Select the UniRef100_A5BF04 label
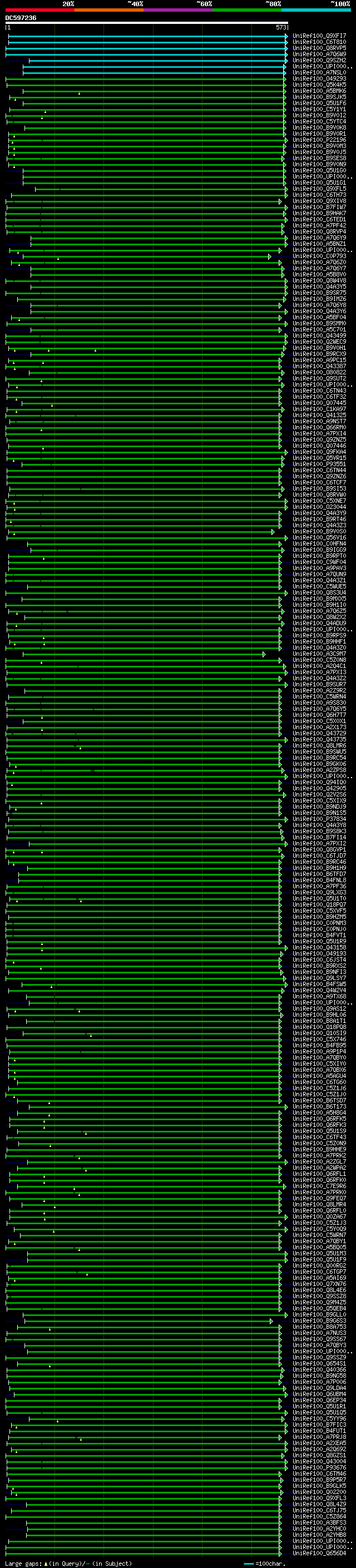Screen dimensions: 356x1568 (x=319, y=317)
